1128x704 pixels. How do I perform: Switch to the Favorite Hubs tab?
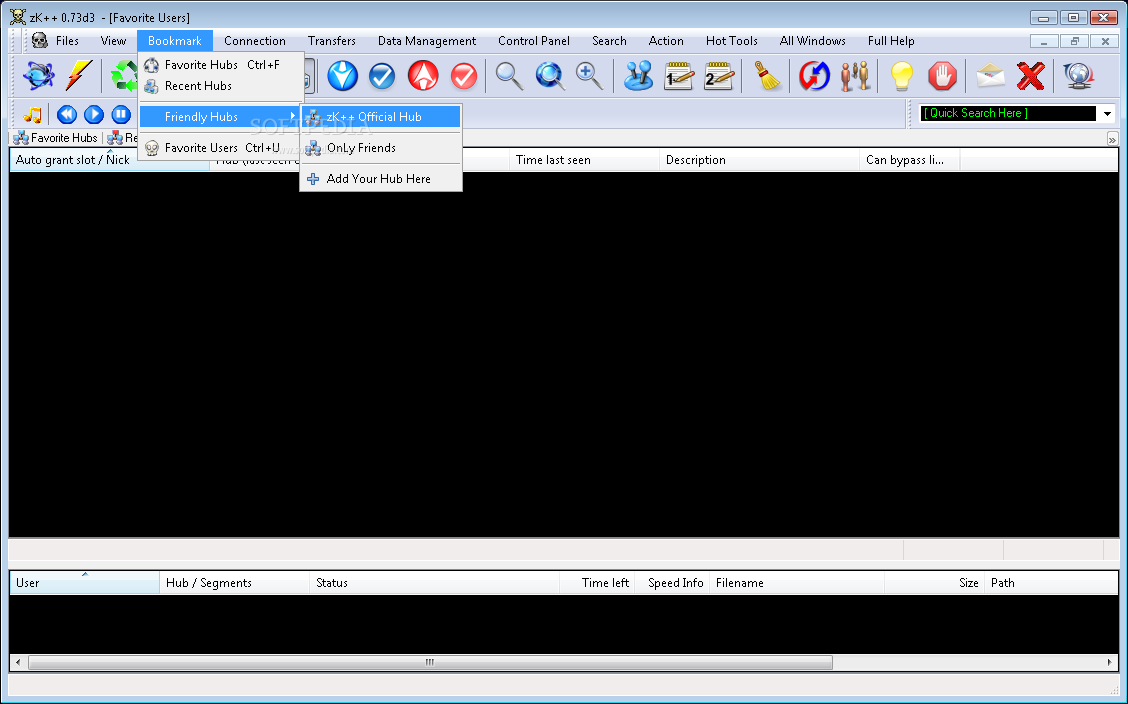pyautogui.click(x=55, y=137)
